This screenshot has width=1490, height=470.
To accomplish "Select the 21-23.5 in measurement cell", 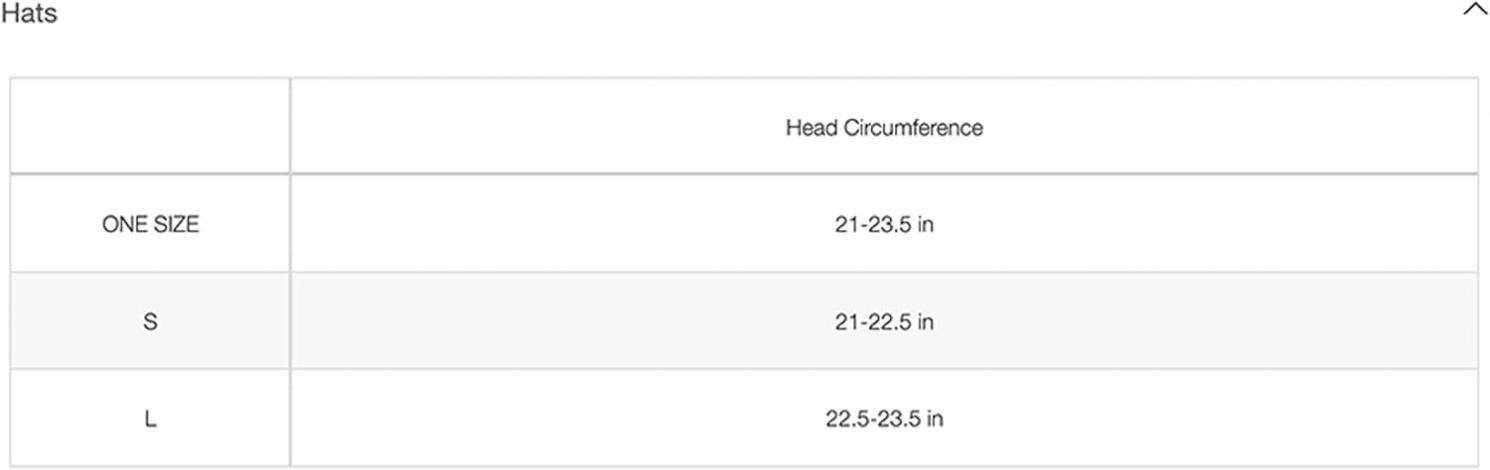I will (x=884, y=225).
